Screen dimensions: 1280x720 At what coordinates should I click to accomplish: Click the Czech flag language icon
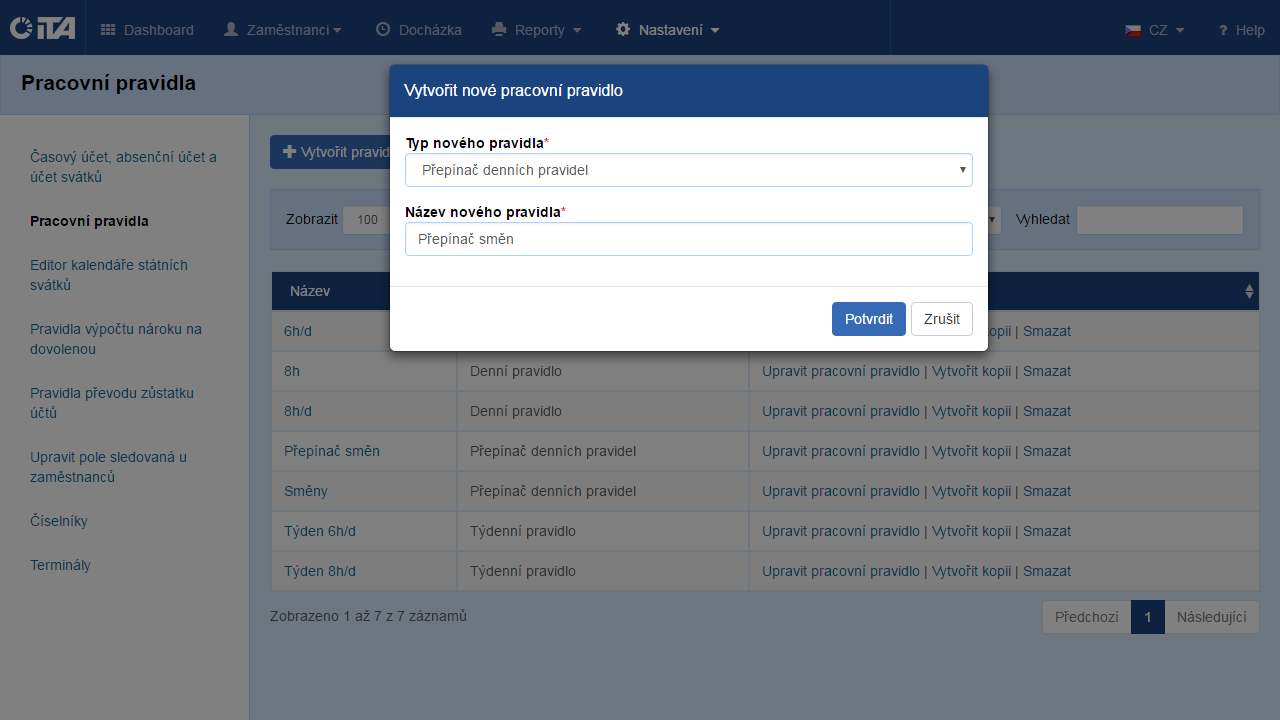point(1133,30)
